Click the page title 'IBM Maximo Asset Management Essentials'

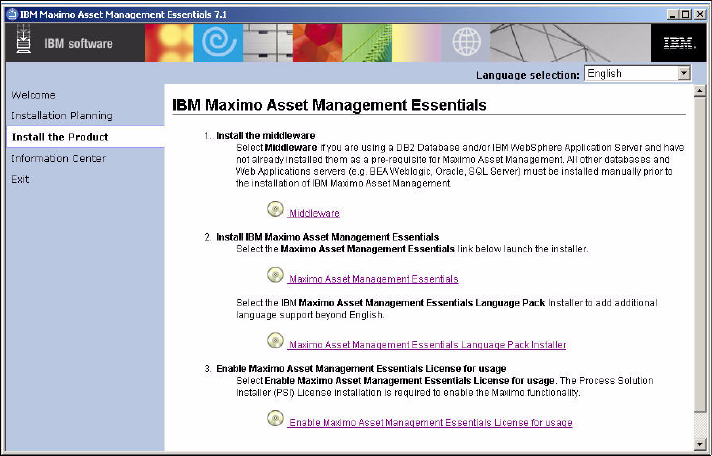(x=329, y=105)
